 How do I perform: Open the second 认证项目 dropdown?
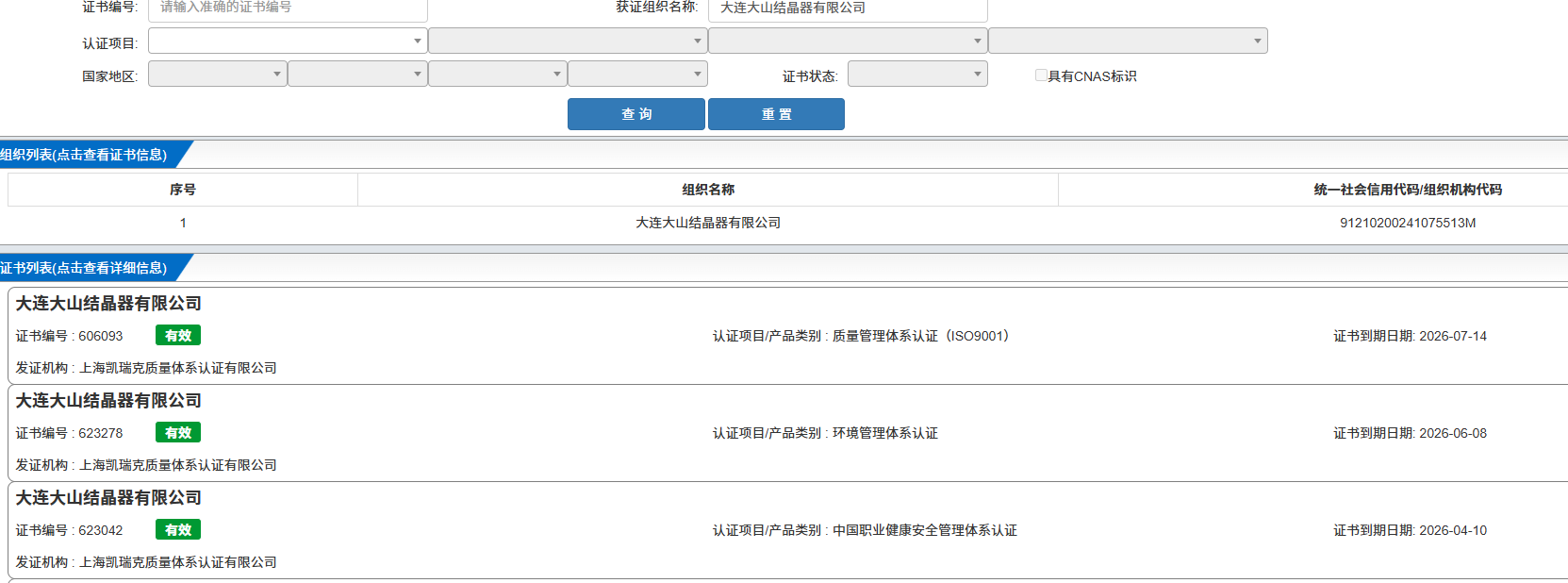point(568,41)
